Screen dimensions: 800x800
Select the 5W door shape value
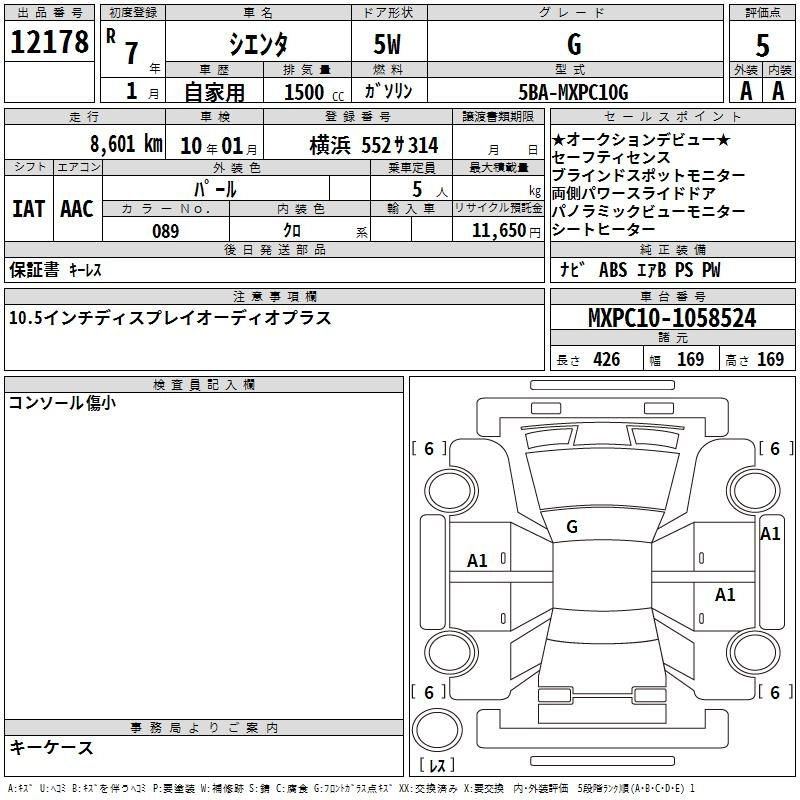pyautogui.click(x=388, y=45)
